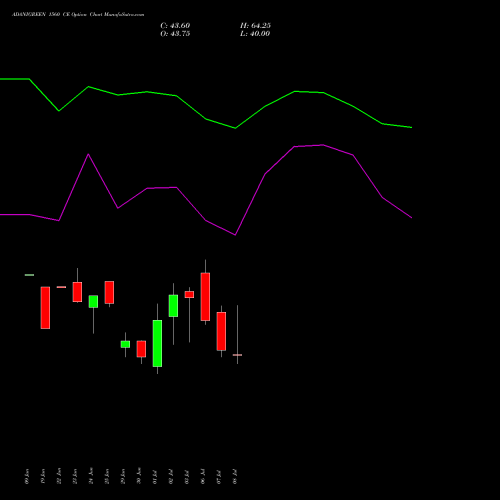Click the small green candle above 29 Jun

pos(125,344)
